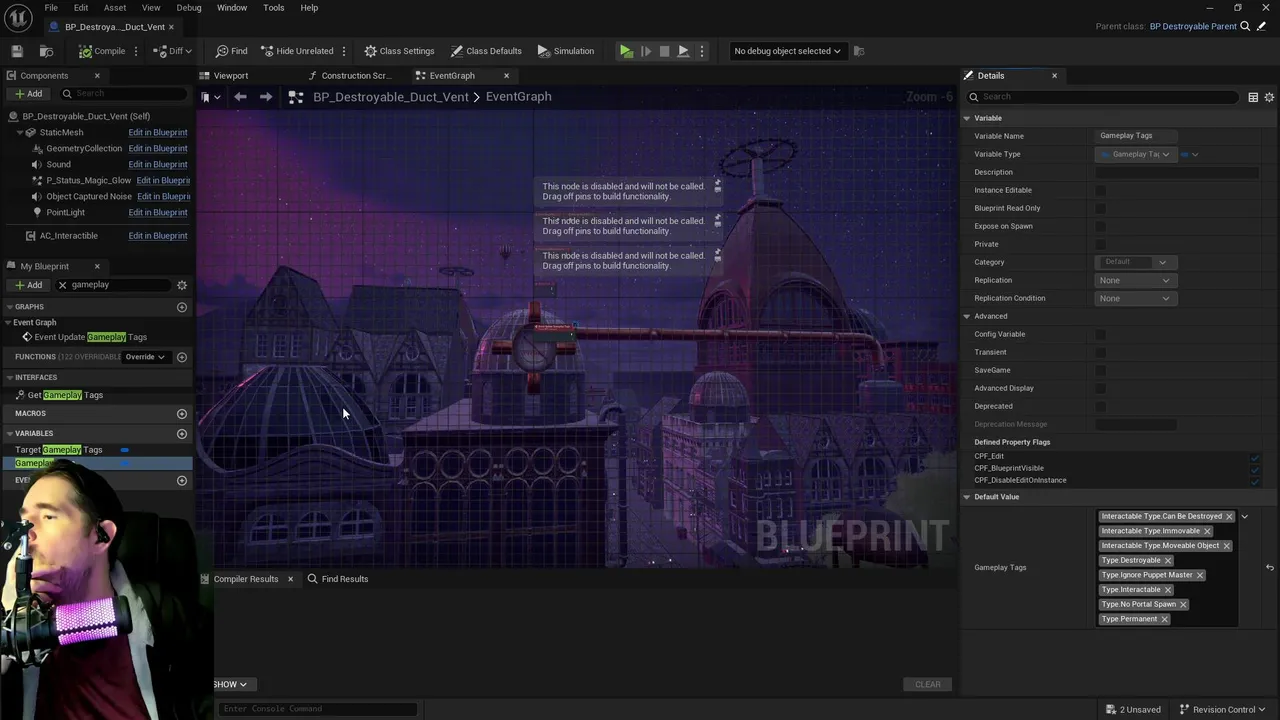Click the Stop simulation button
The height and width of the screenshot is (720, 1280).
(x=664, y=51)
